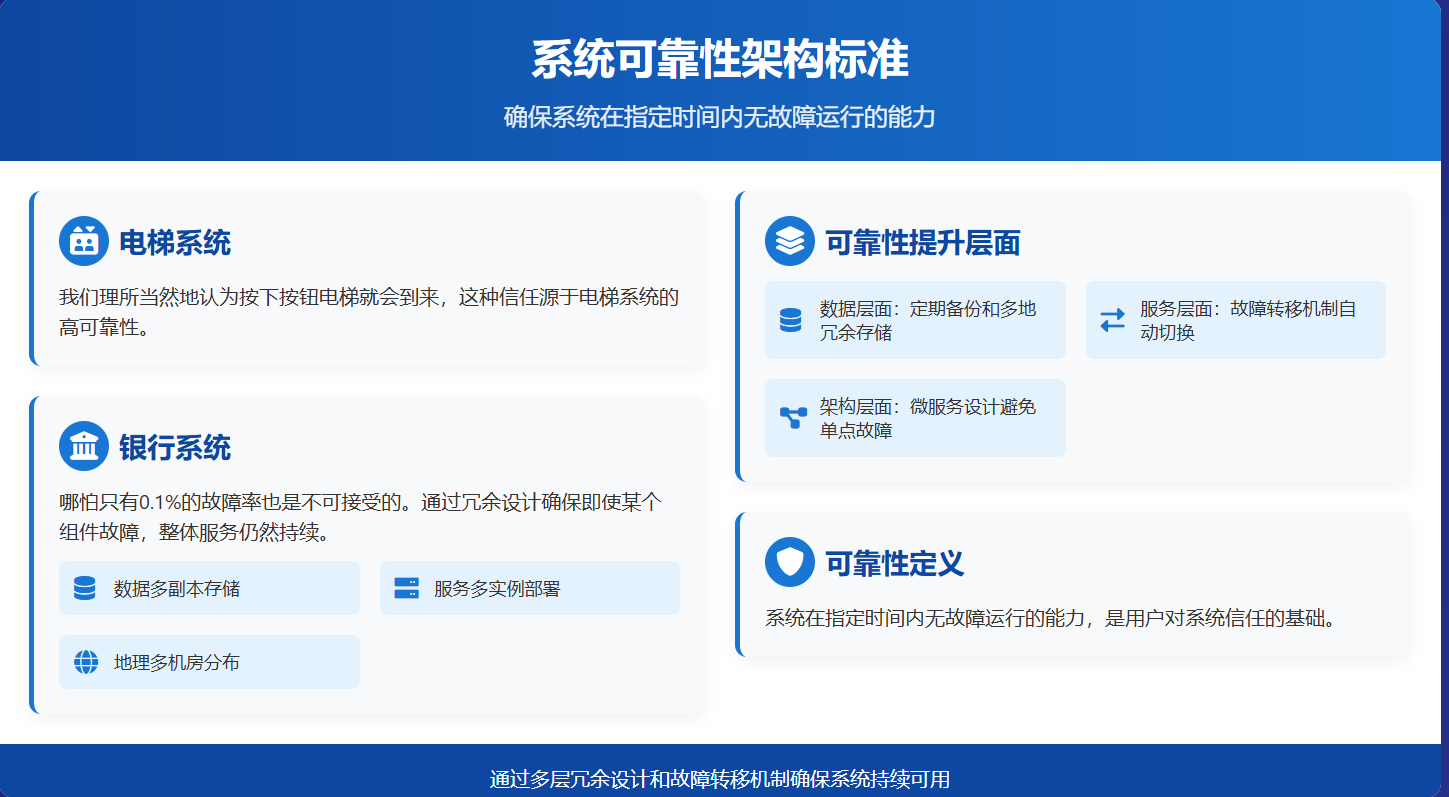1449x797 pixels.
Task: Click the 架构层面：微服务设计避免单点故障 text
Action: tap(928, 418)
